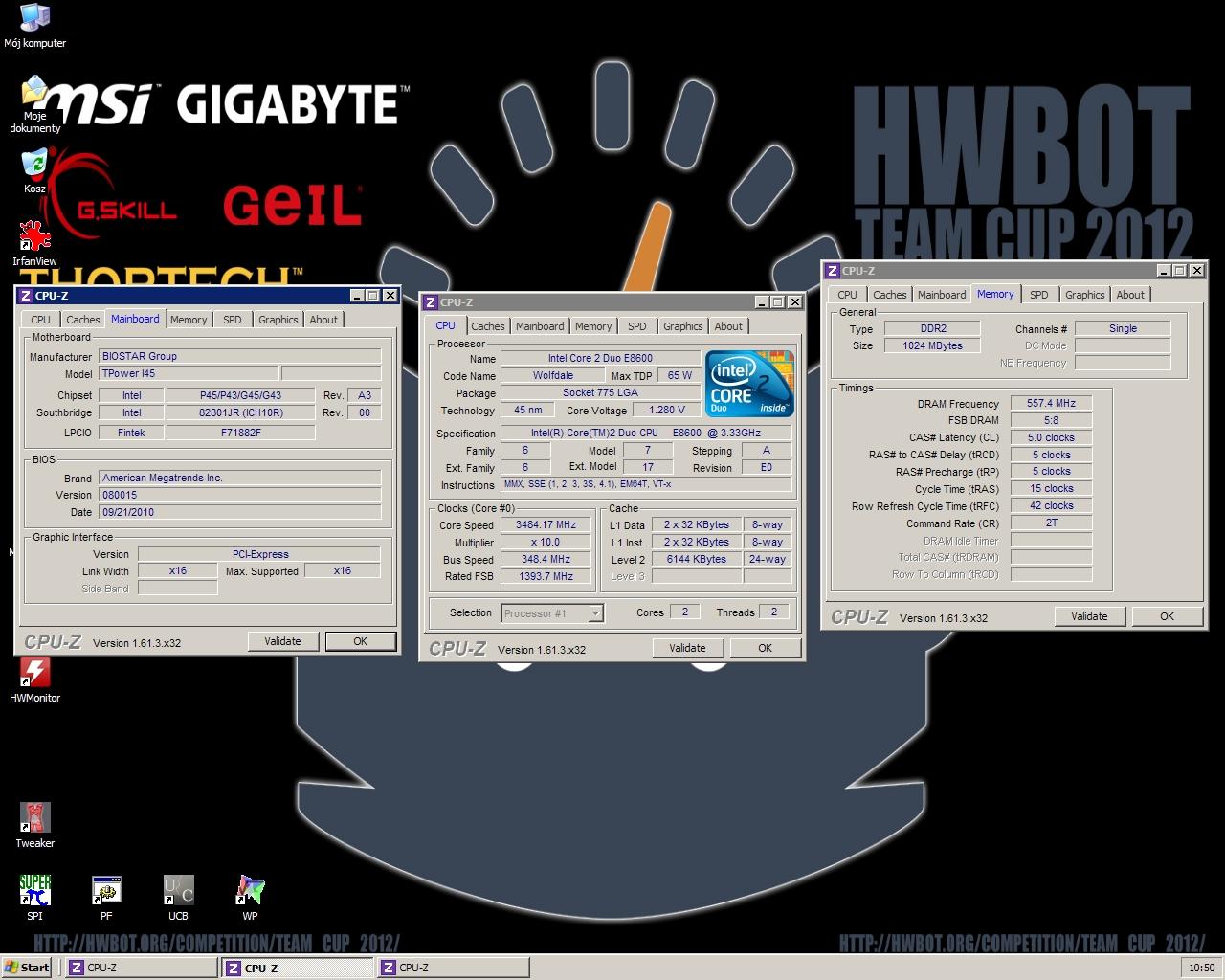Click the Core Voltage 1.280 V value
1225x980 pixels.
pyautogui.click(x=667, y=411)
